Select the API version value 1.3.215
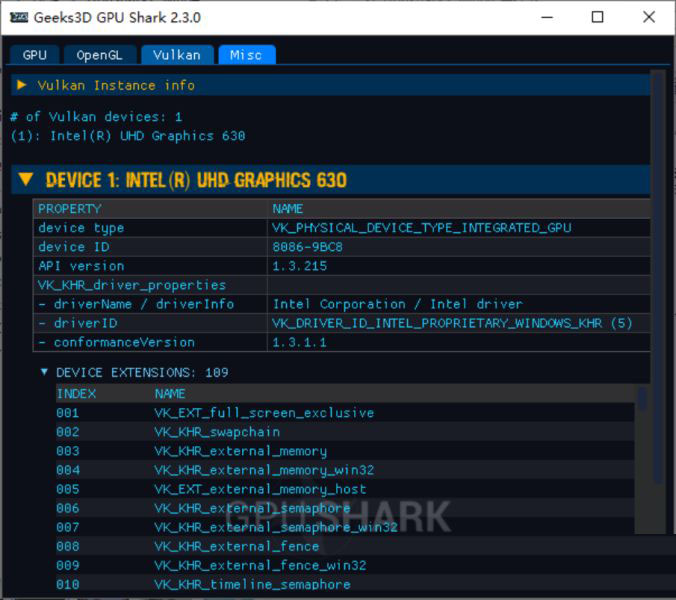Screen dimensions: 676x600 (299, 266)
